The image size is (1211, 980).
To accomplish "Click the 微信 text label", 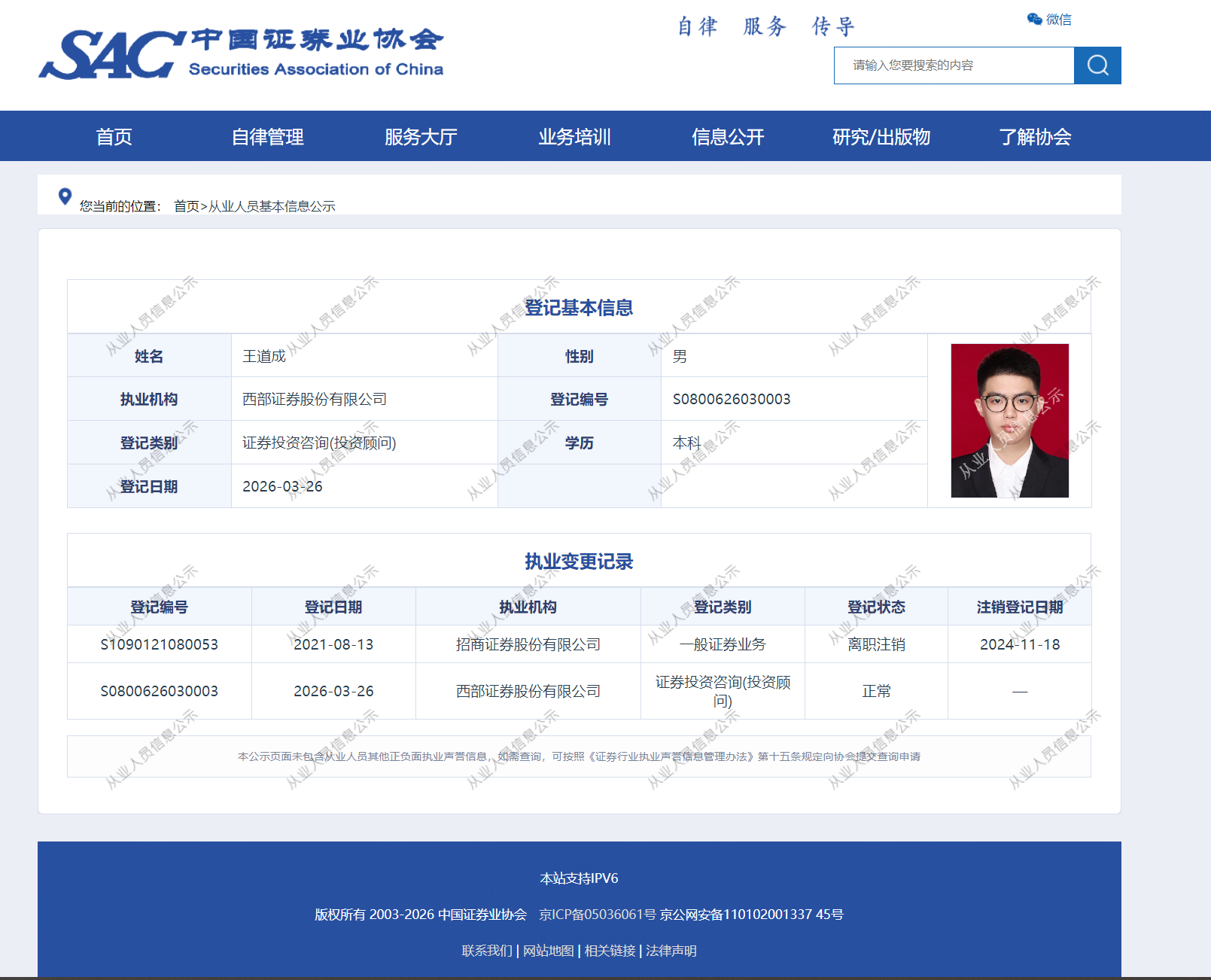I will [1059, 20].
